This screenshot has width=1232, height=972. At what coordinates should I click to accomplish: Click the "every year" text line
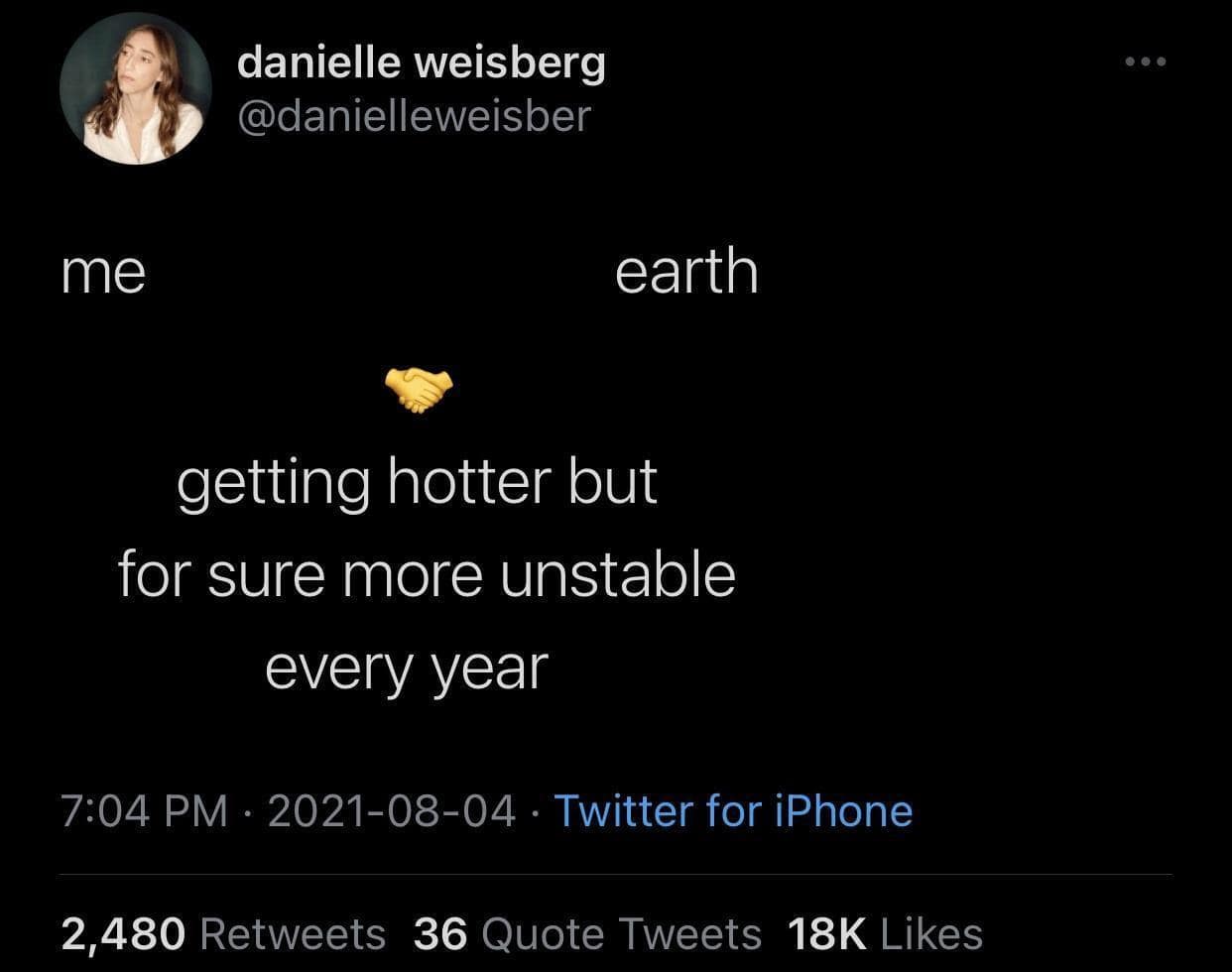click(406, 669)
